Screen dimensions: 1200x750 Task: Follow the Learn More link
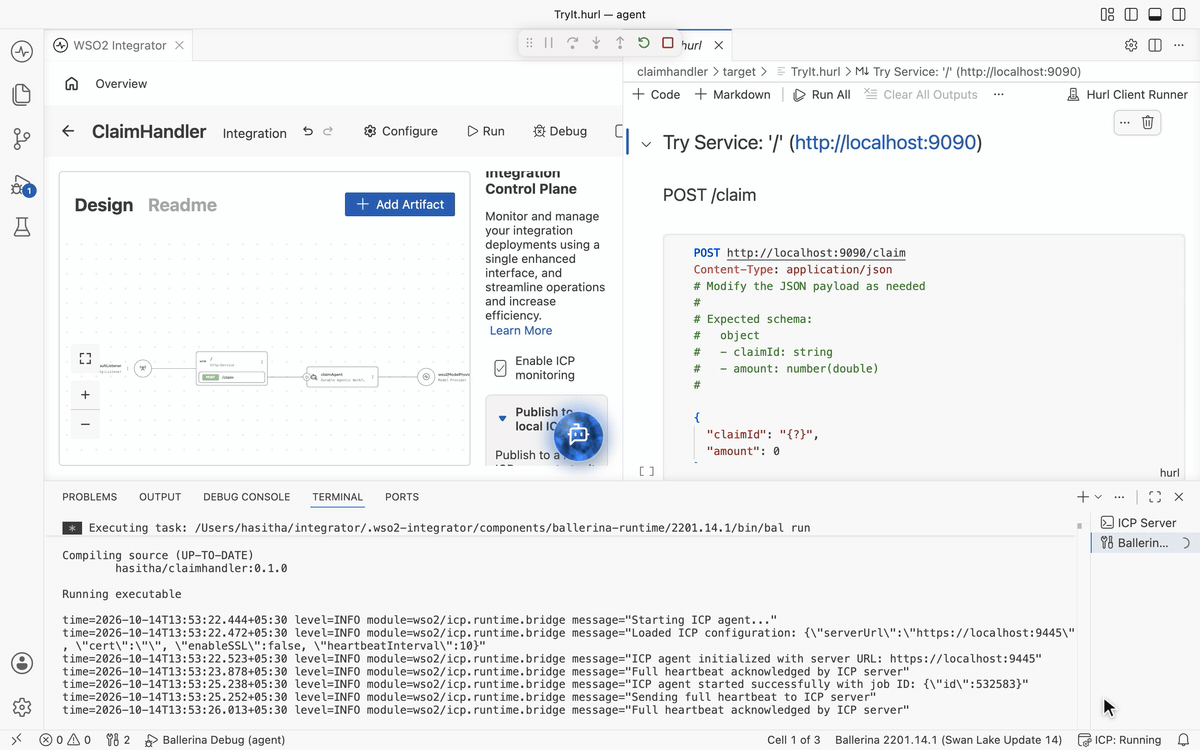521,330
